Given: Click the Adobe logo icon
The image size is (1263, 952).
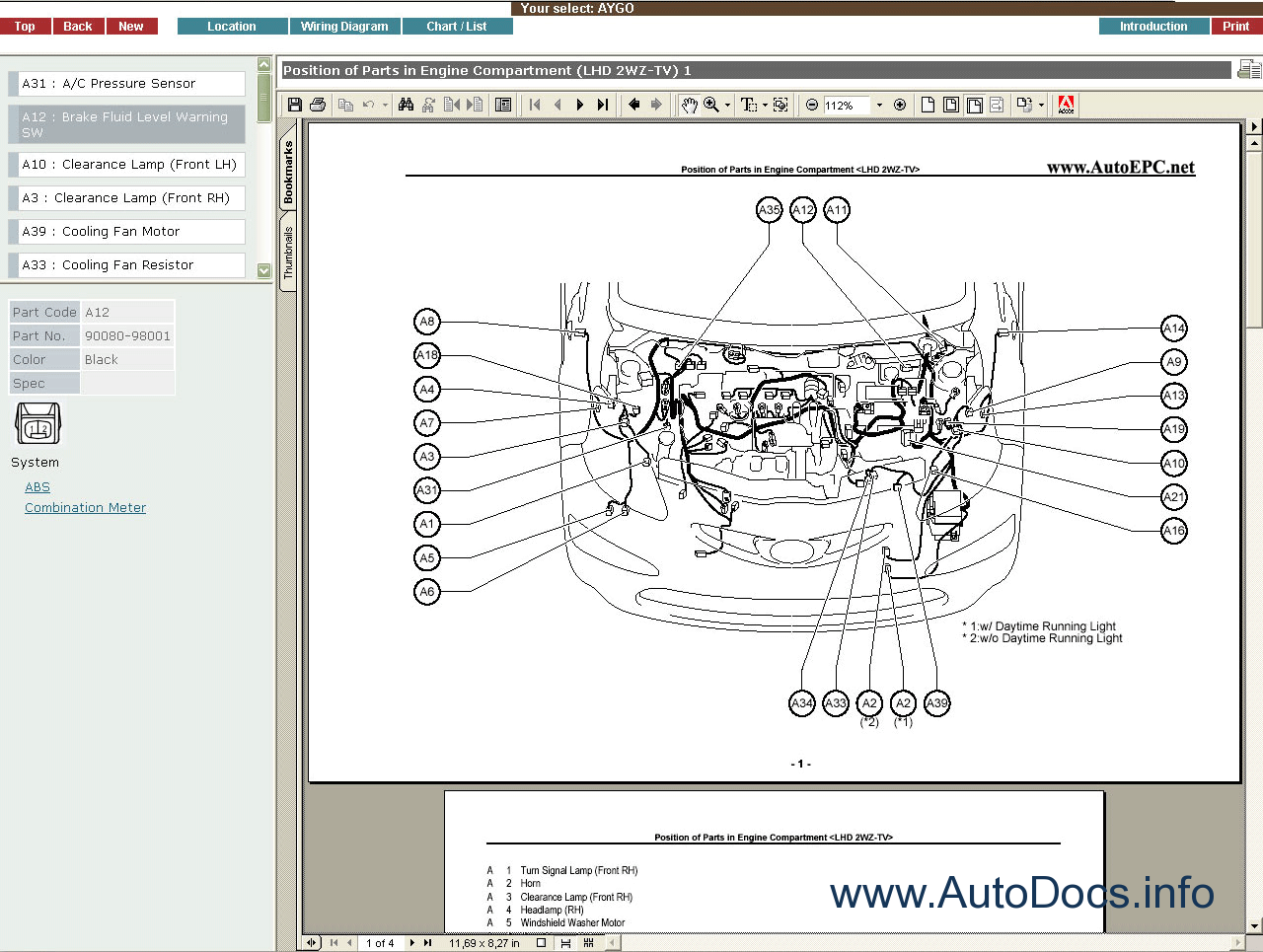Looking at the screenshot, I should click(x=1066, y=105).
